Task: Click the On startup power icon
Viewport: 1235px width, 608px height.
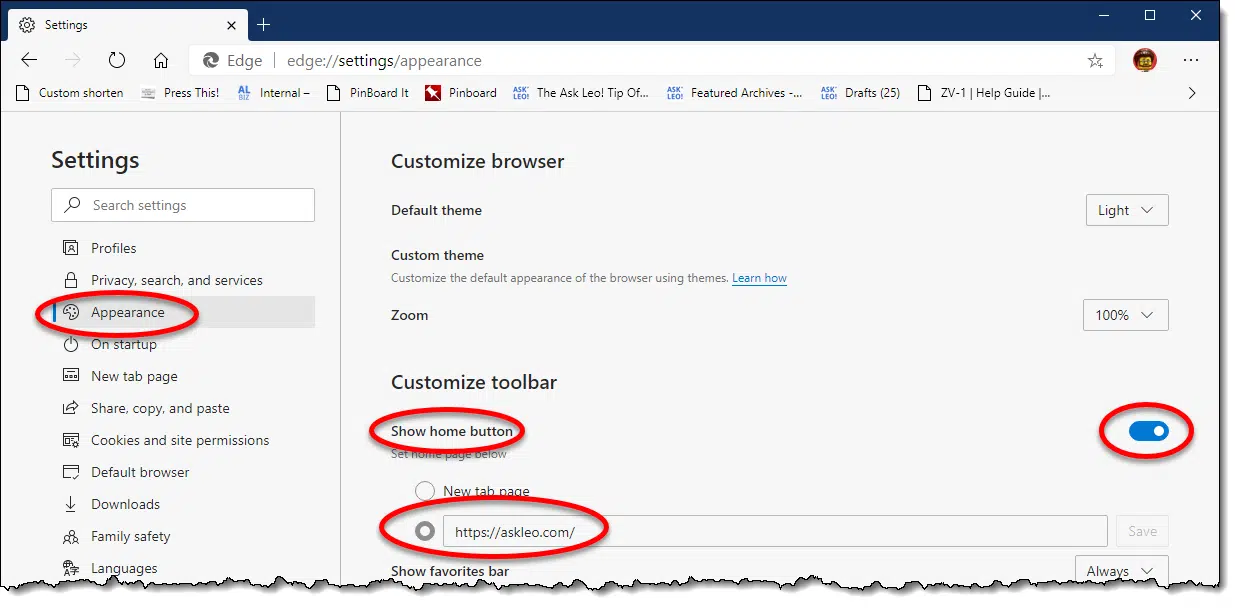Action: 71,344
